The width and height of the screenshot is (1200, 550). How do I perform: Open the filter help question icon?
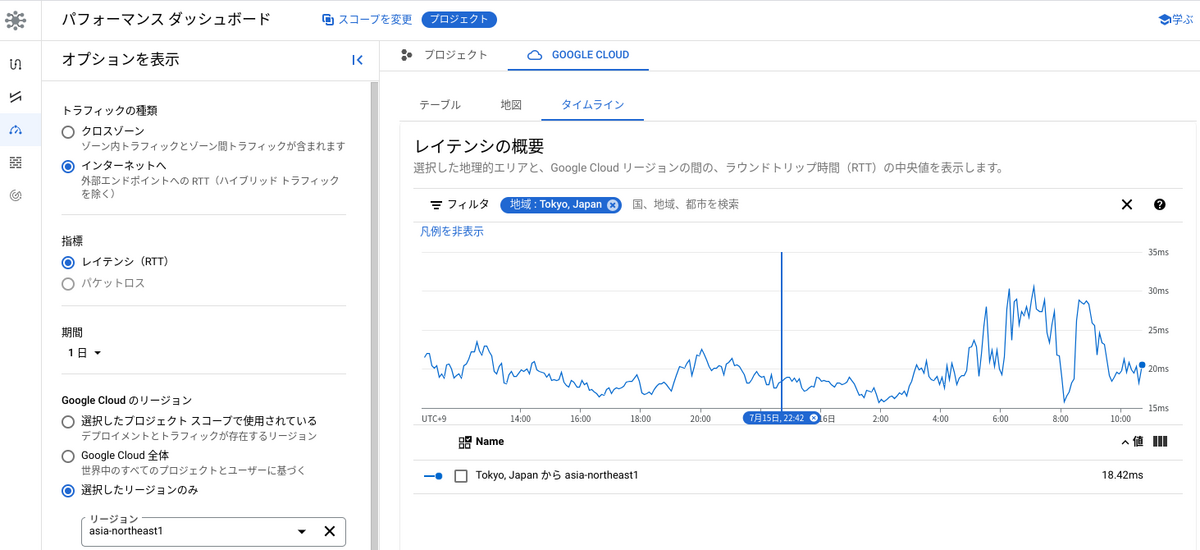coord(1159,204)
